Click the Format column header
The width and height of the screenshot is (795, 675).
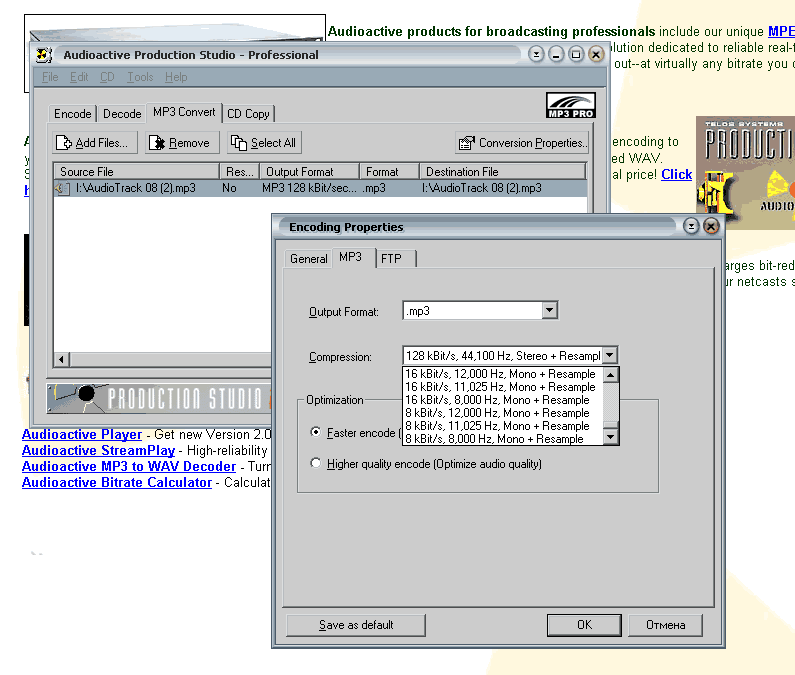(389, 171)
